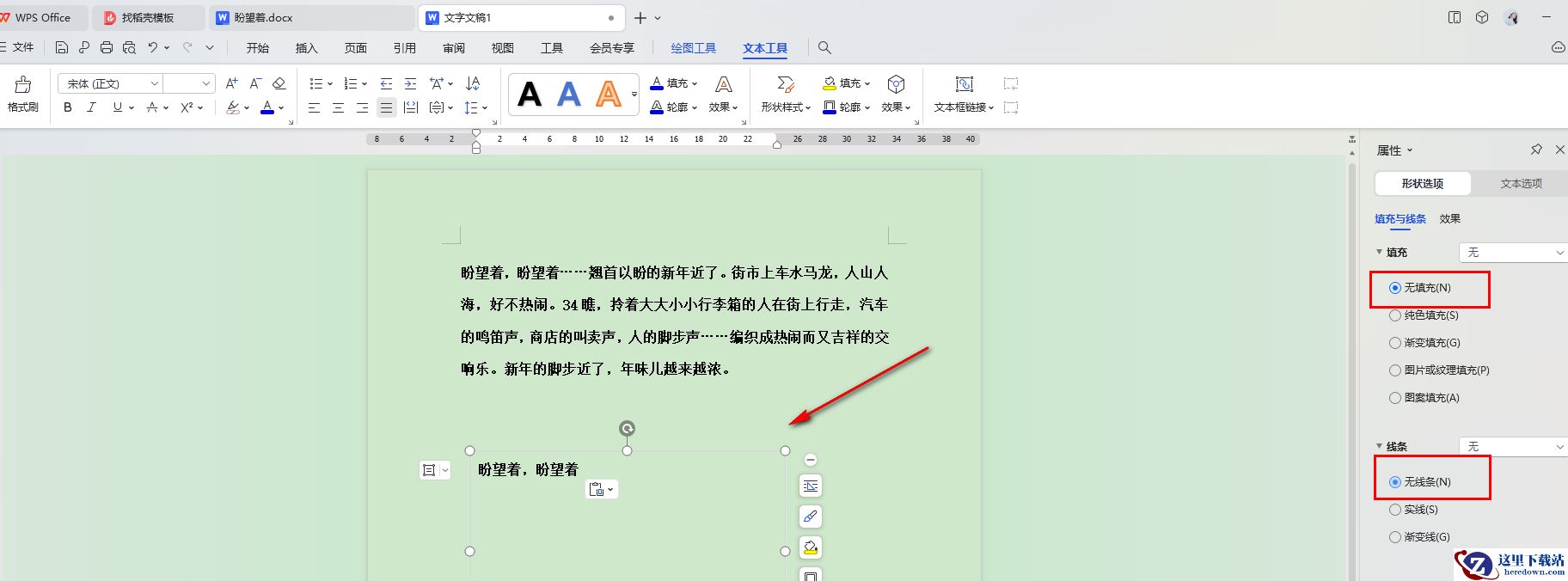Click the sort icon

(473, 83)
